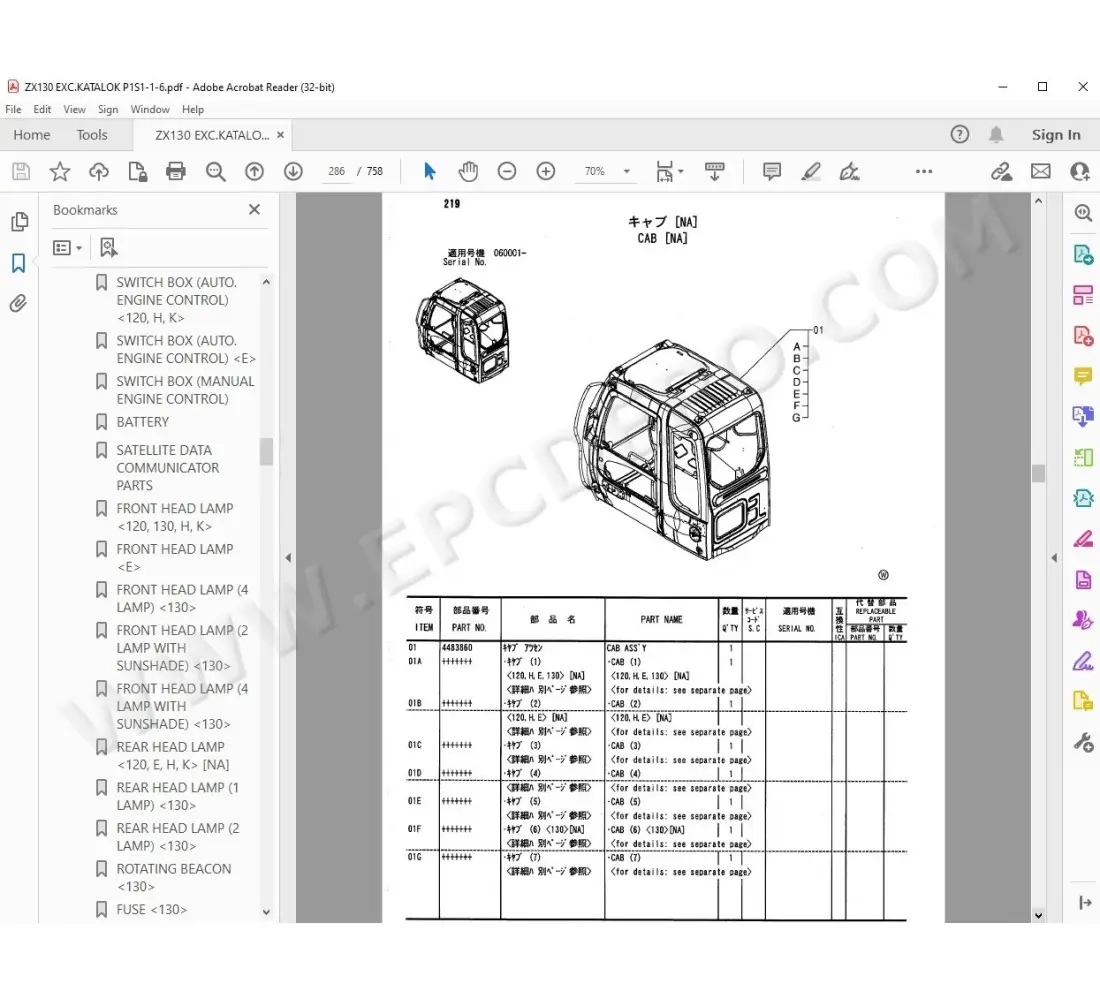Collapse the left navigation pane arrow
Image resolution: width=1100 pixels, height=1000 pixels.
[288, 558]
